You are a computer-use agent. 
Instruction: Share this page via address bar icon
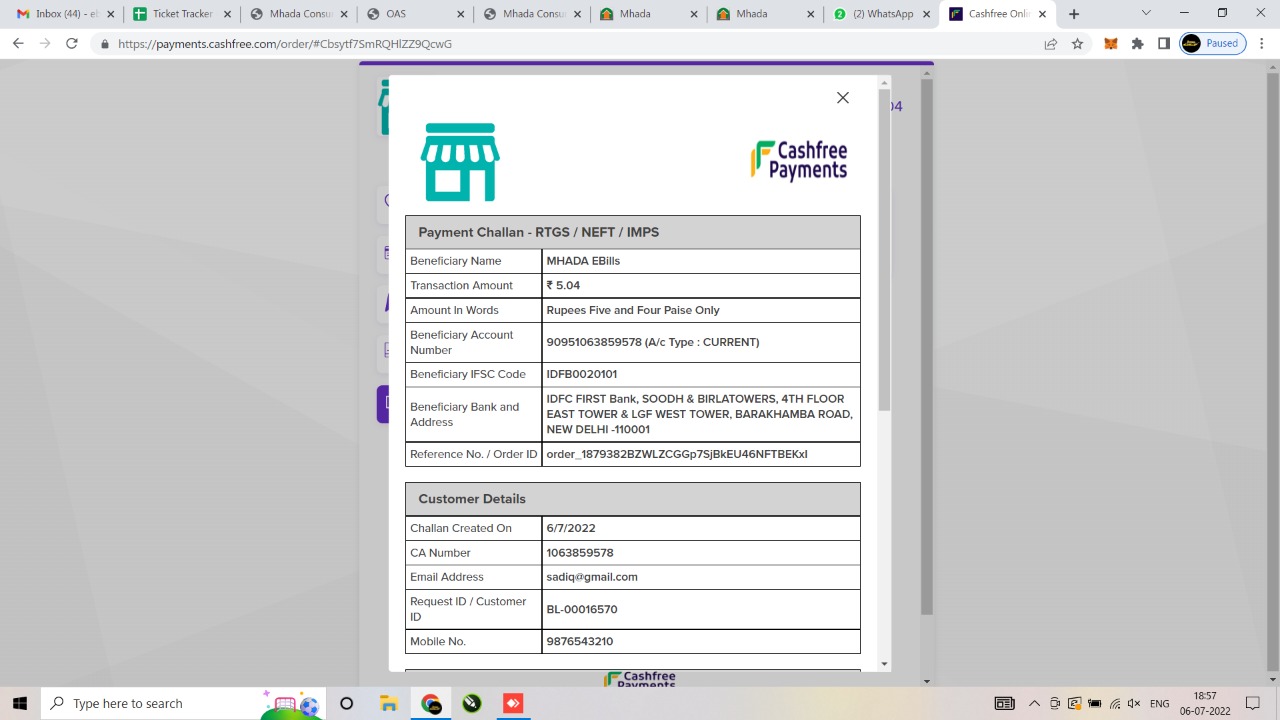click(x=1051, y=44)
